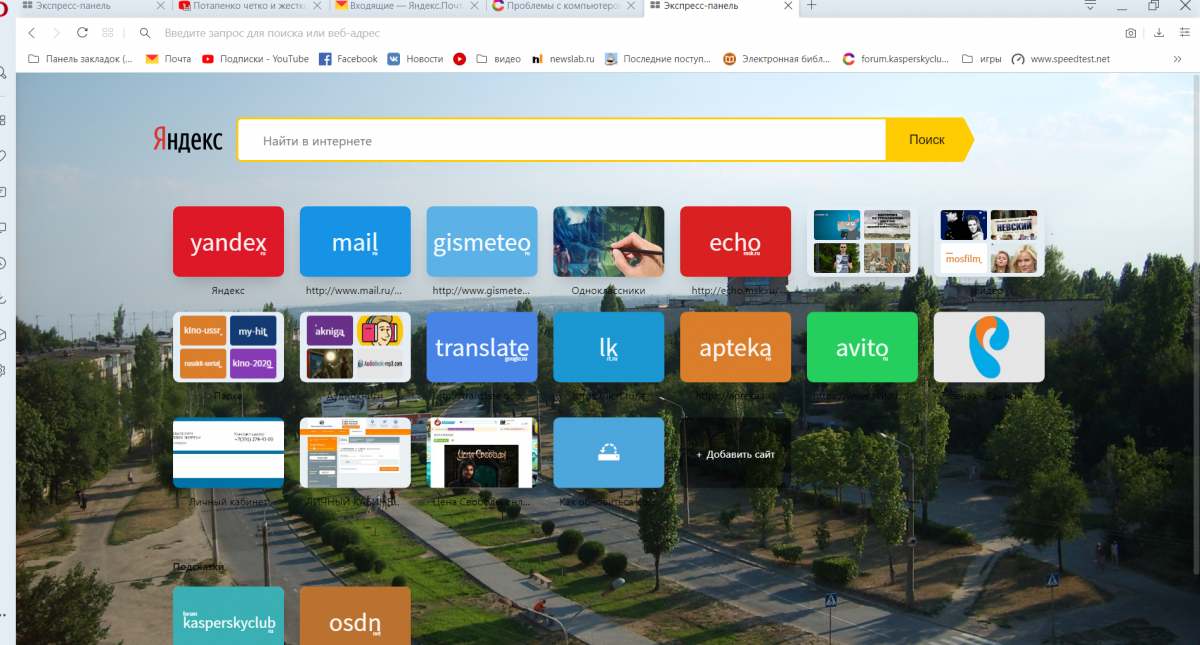Open the Одноклассники speed dial tile
Image resolution: width=1200 pixels, height=645 pixels.
(608, 241)
